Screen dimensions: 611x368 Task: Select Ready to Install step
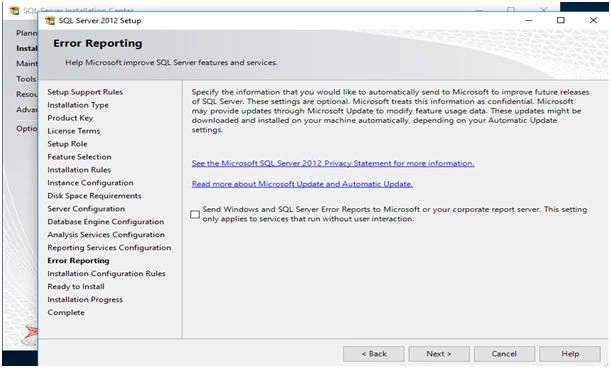click(76, 287)
